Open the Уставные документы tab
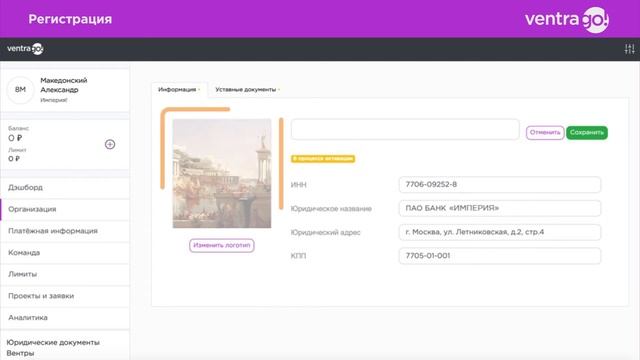The height and width of the screenshot is (360, 640). (247, 89)
